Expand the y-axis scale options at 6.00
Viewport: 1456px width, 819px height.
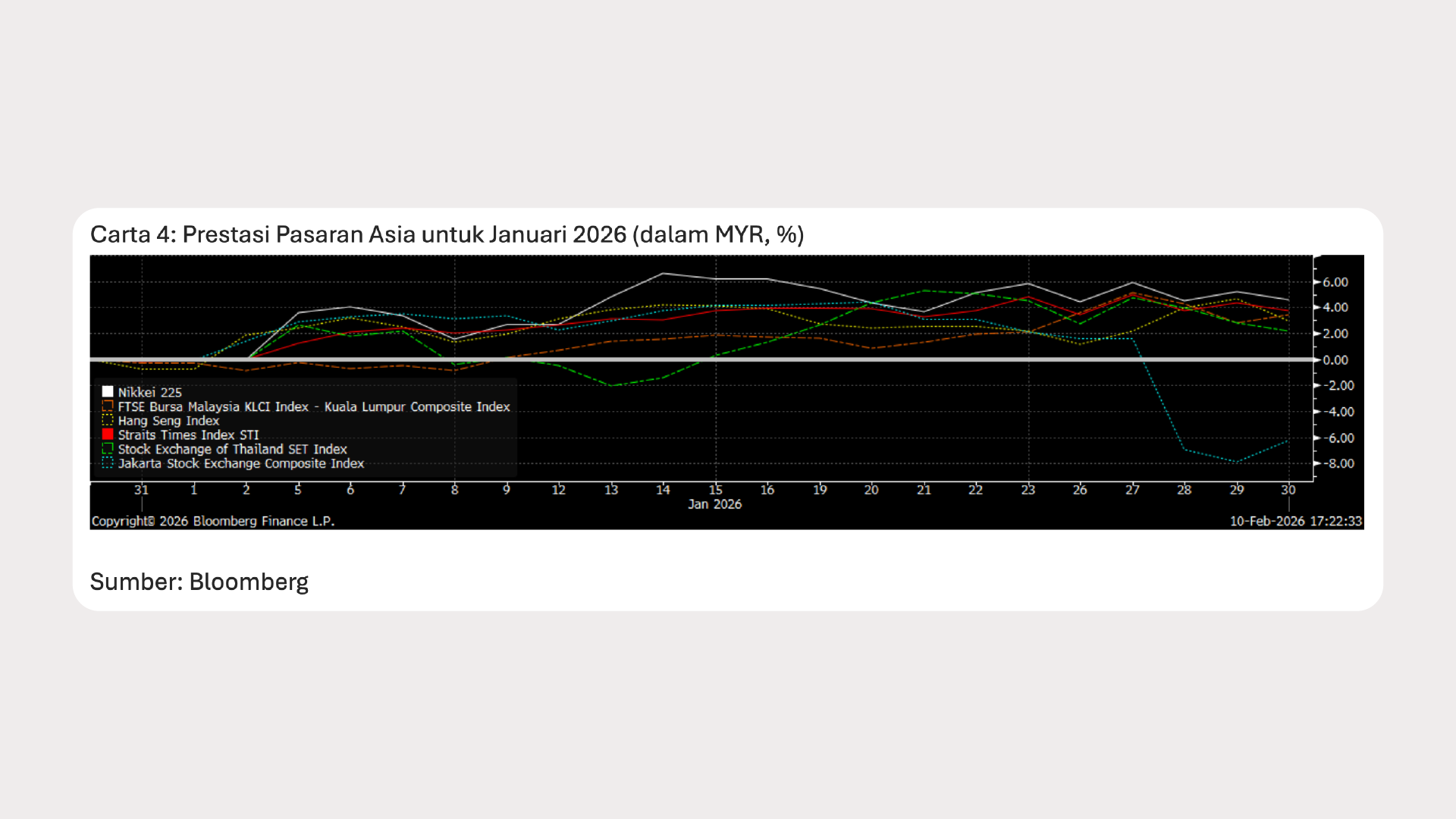(x=1335, y=282)
